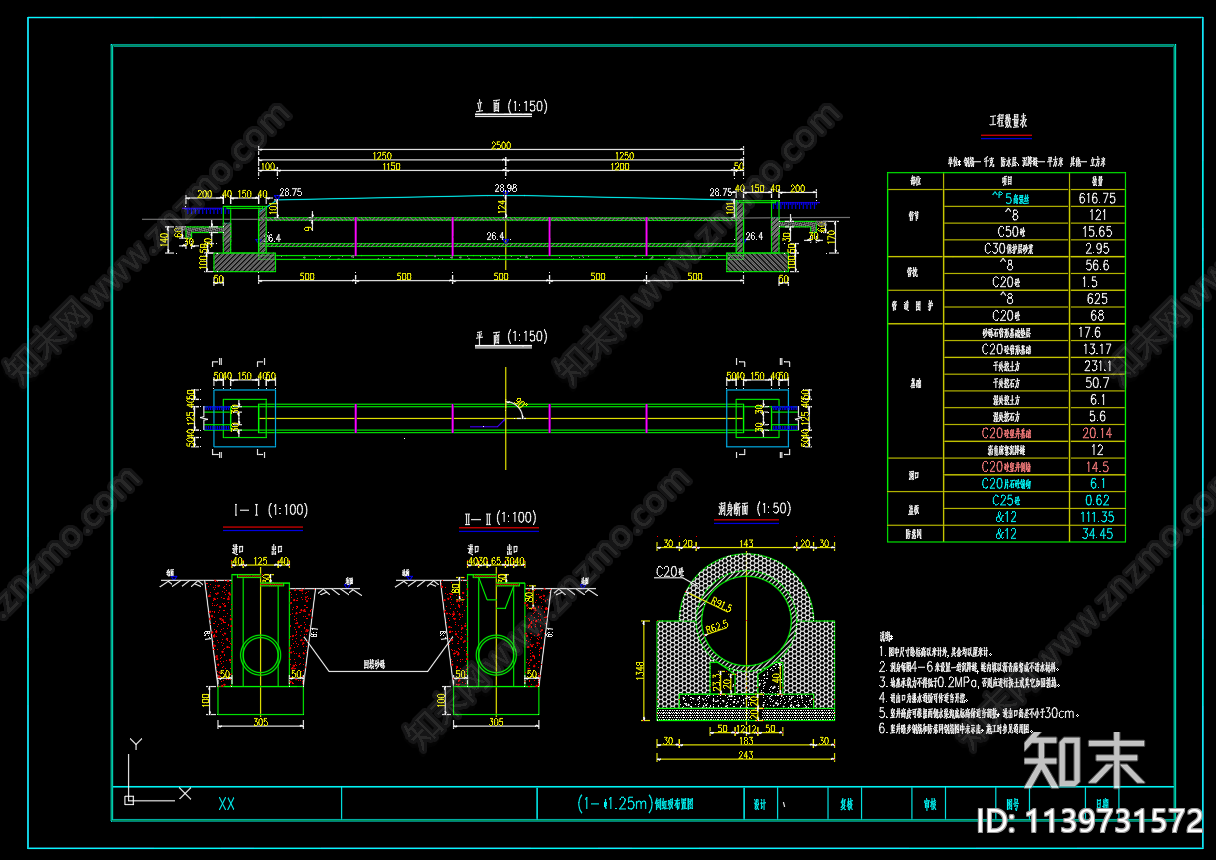Image resolution: width=1216 pixels, height=860 pixels.
Task: Select the "5.6" quantity value
Action: tap(1097, 417)
